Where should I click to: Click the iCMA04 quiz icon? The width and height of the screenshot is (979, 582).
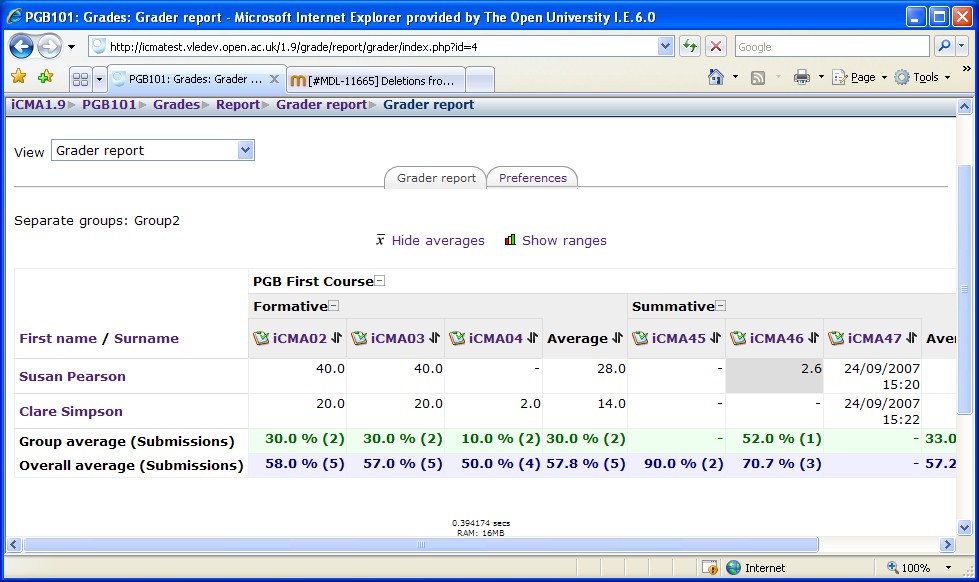pos(456,338)
